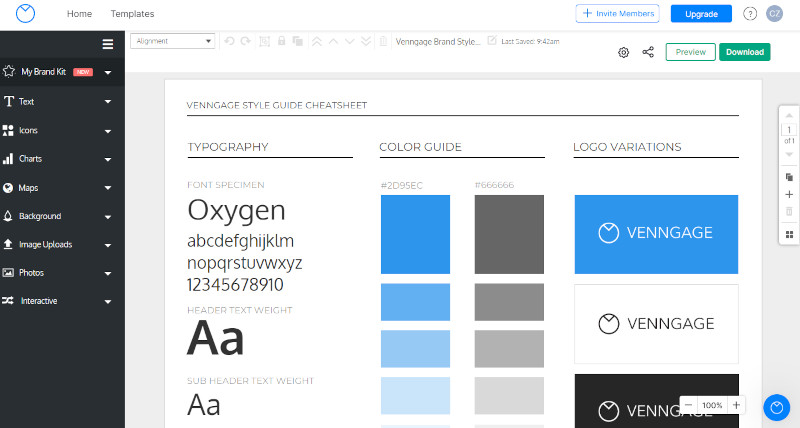
Task: Click the group selection icon in toolbar
Action: pos(264,41)
